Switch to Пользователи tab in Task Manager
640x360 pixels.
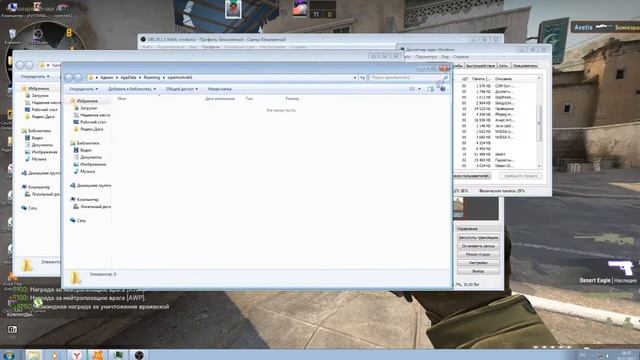(x=524, y=66)
